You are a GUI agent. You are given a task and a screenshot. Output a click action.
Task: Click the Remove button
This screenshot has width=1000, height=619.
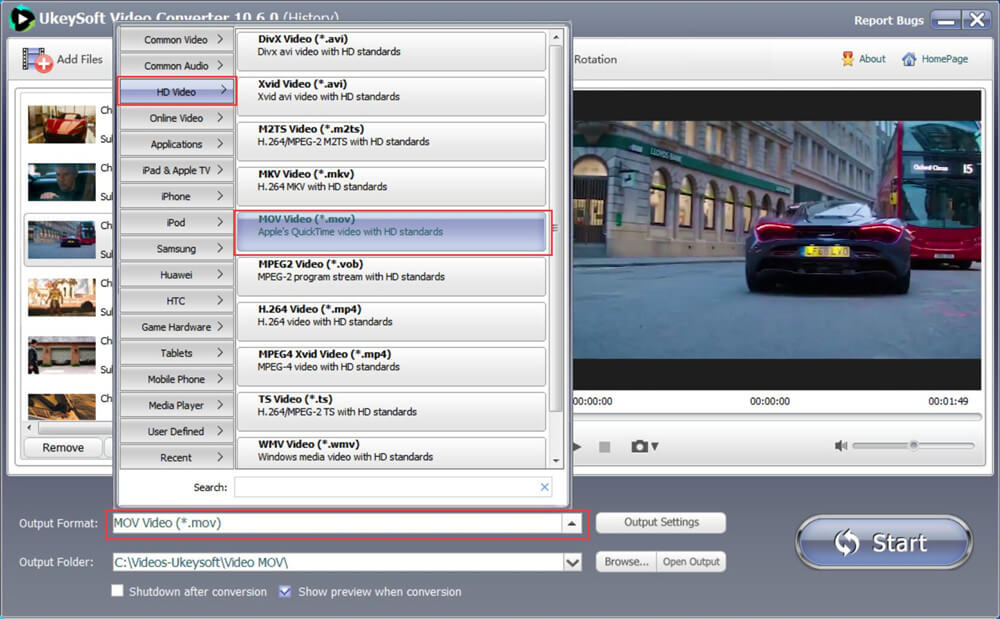tap(62, 448)
